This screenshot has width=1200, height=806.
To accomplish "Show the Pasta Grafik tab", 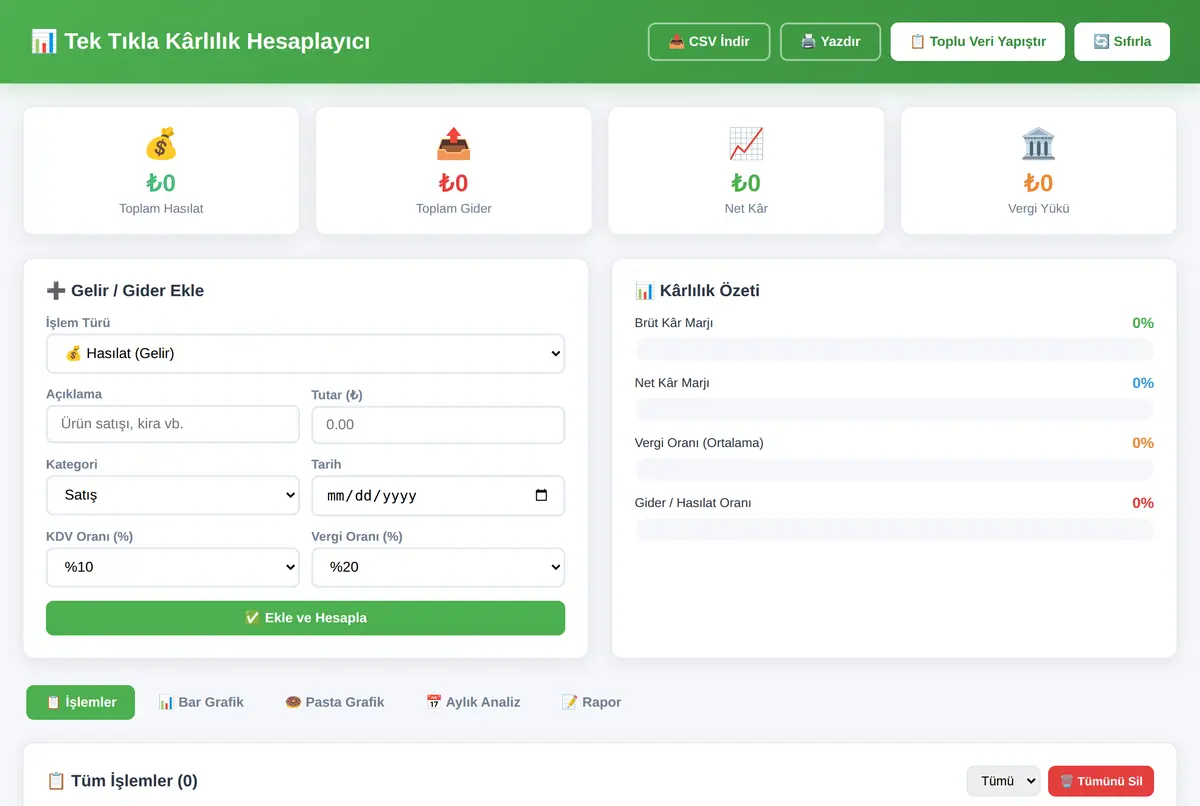I will (335, 702).
